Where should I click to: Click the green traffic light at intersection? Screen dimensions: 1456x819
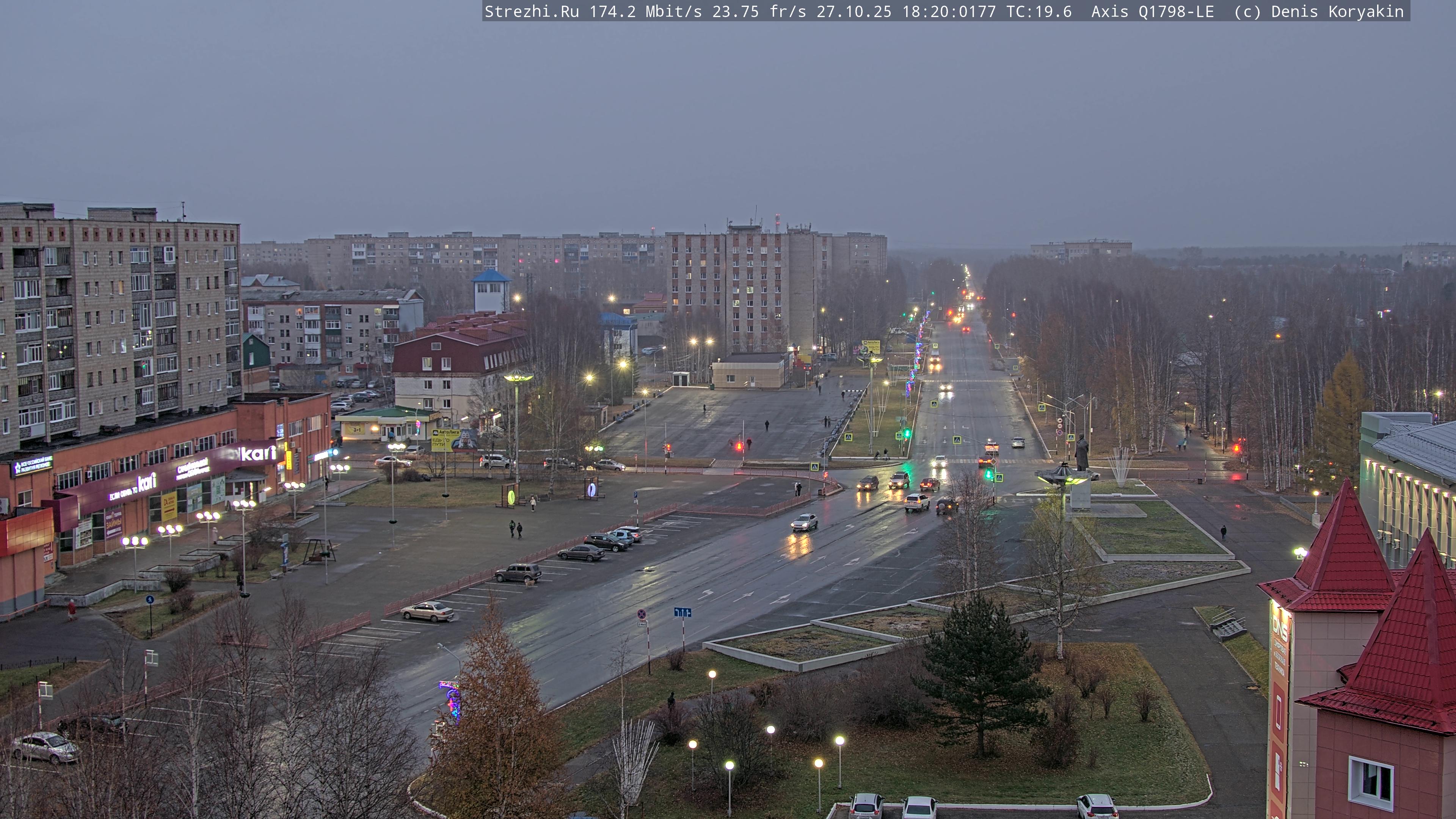coord(989,474)
